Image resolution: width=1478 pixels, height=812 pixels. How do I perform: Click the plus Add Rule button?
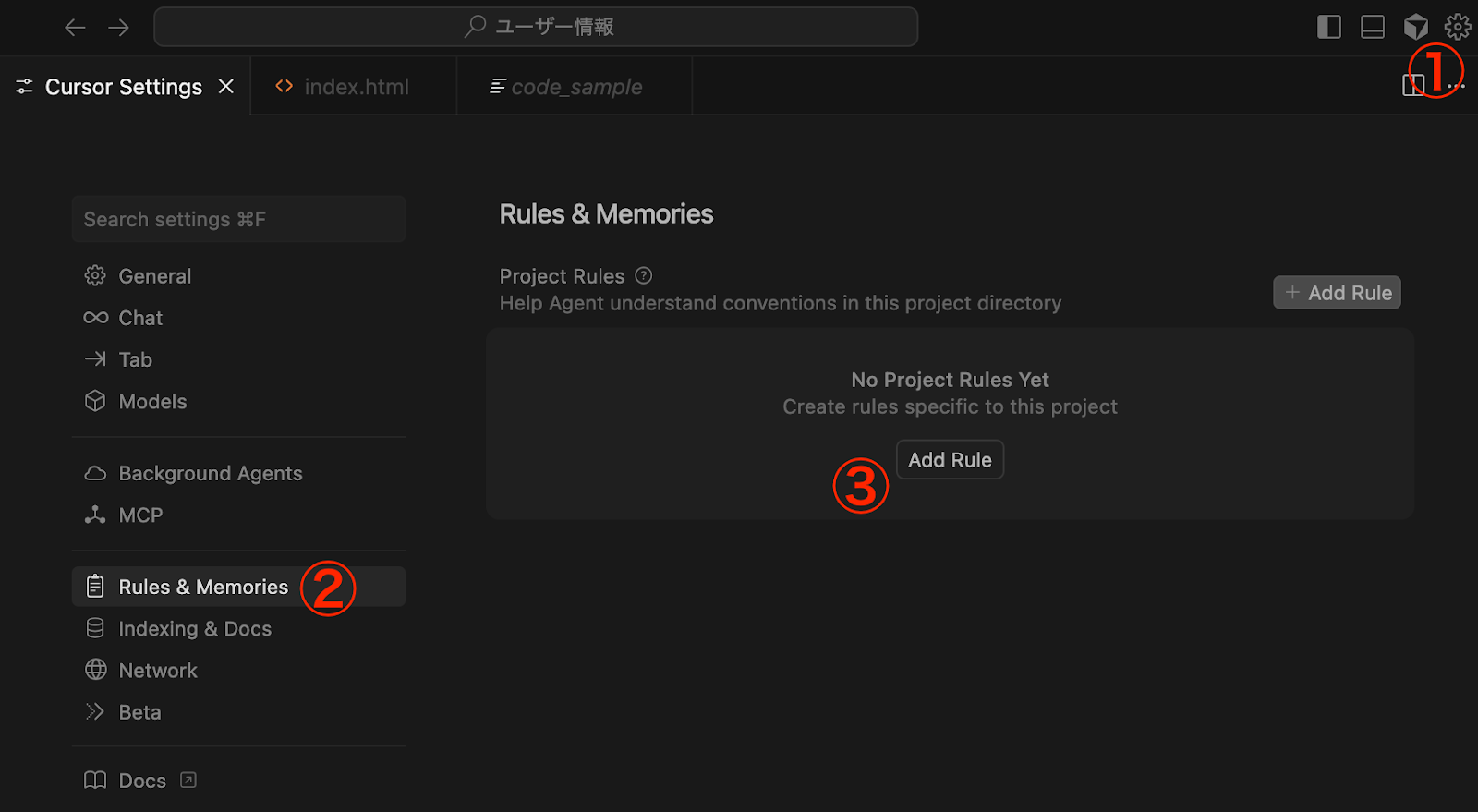1337,293
